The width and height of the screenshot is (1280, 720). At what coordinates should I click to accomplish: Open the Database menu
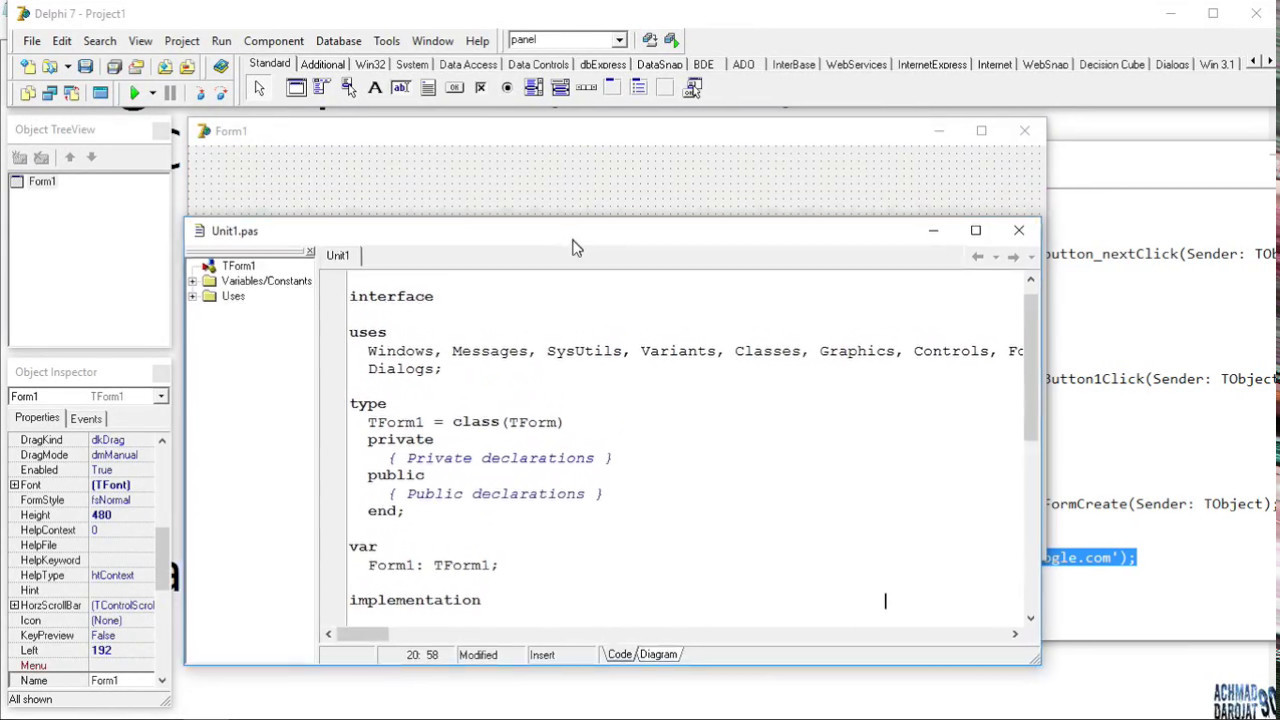(x=338, y=41)
